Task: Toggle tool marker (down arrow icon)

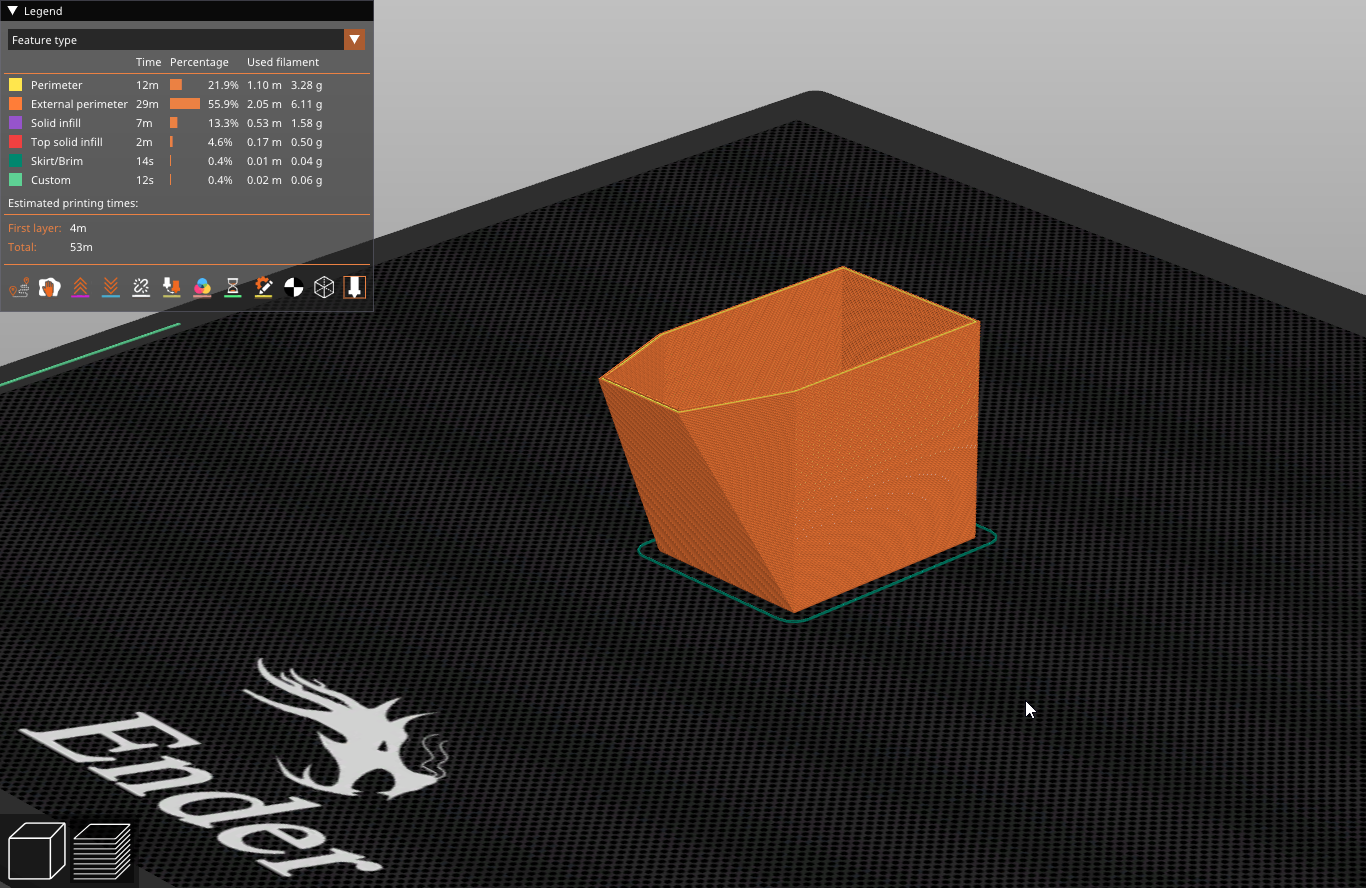Action: [x=355, y=288]
